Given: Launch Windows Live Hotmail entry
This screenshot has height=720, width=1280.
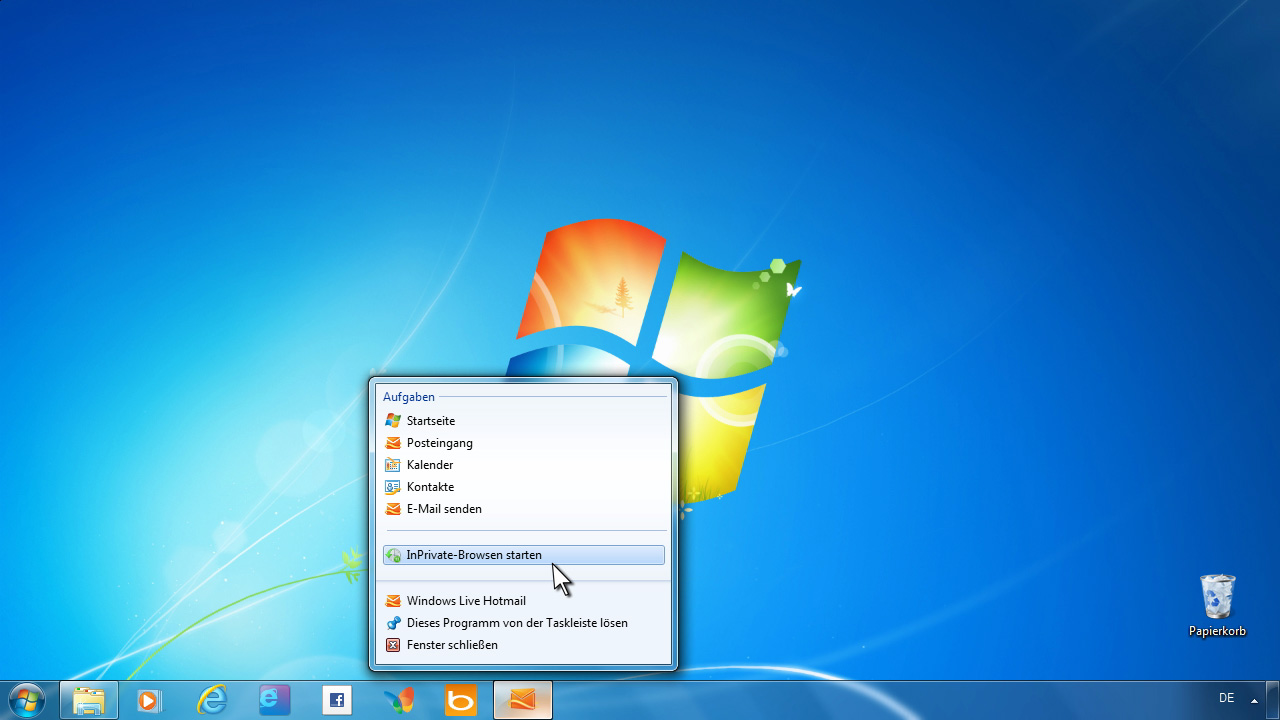Looking at the screenshot, I should pyautogui.click(x=523, y=601).
